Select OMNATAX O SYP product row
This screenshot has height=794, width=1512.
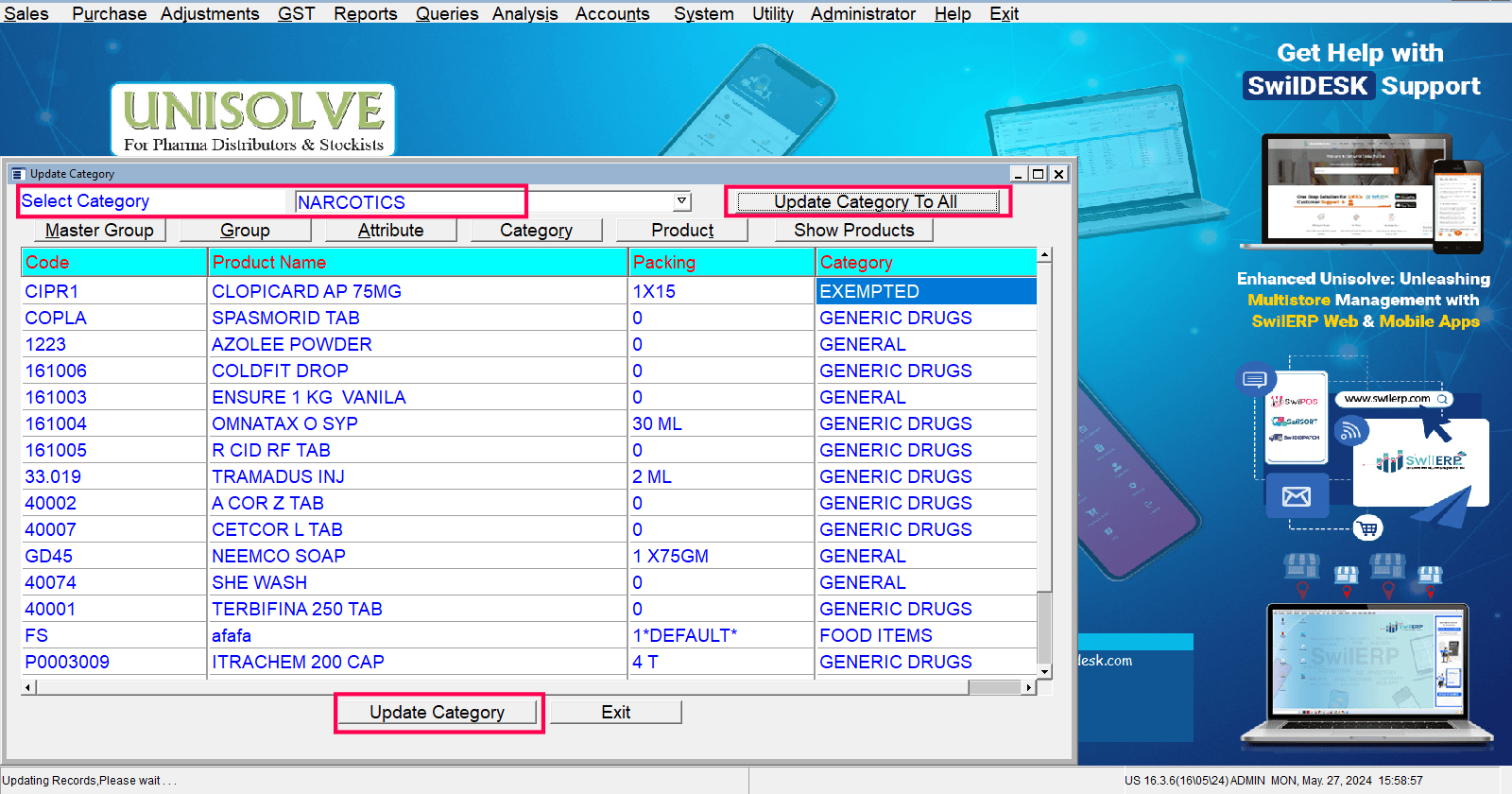pos(419,423)
